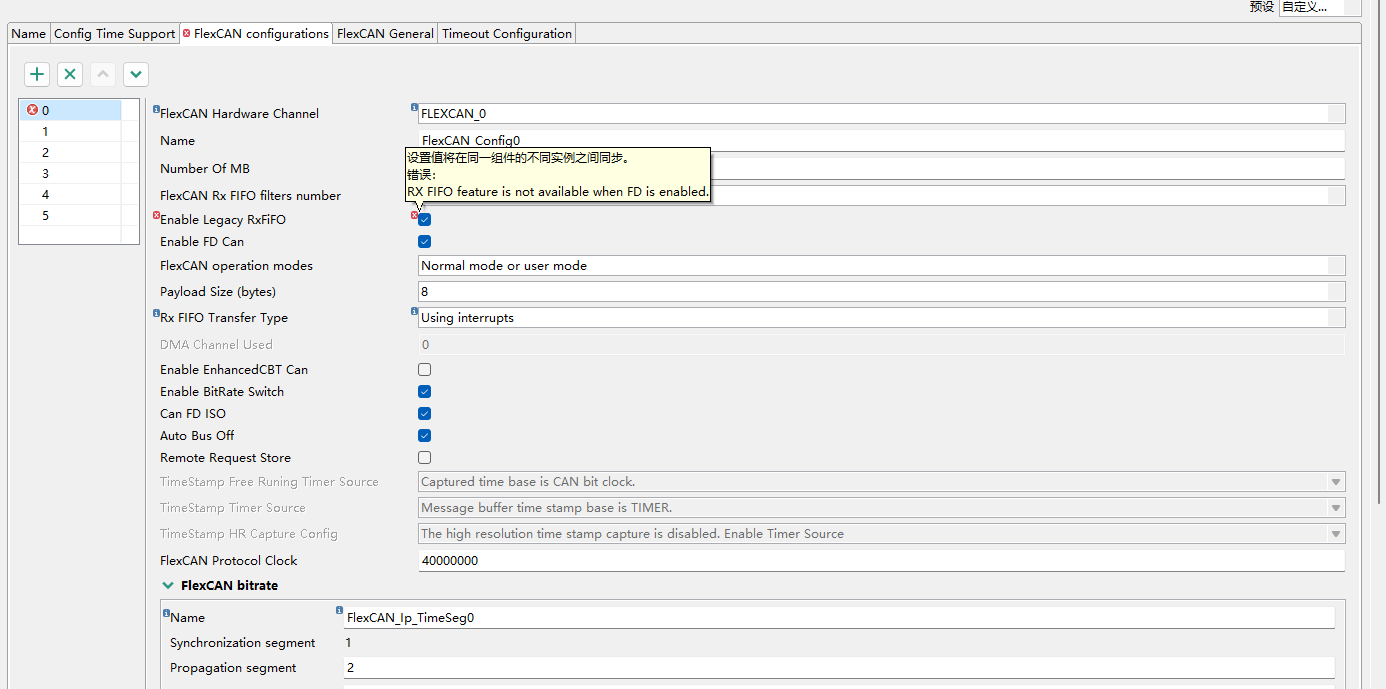Viewport: 1386px width, 689px height.
Task: Enable the Remote Request Store checkbox
Action: pos(424,457)
